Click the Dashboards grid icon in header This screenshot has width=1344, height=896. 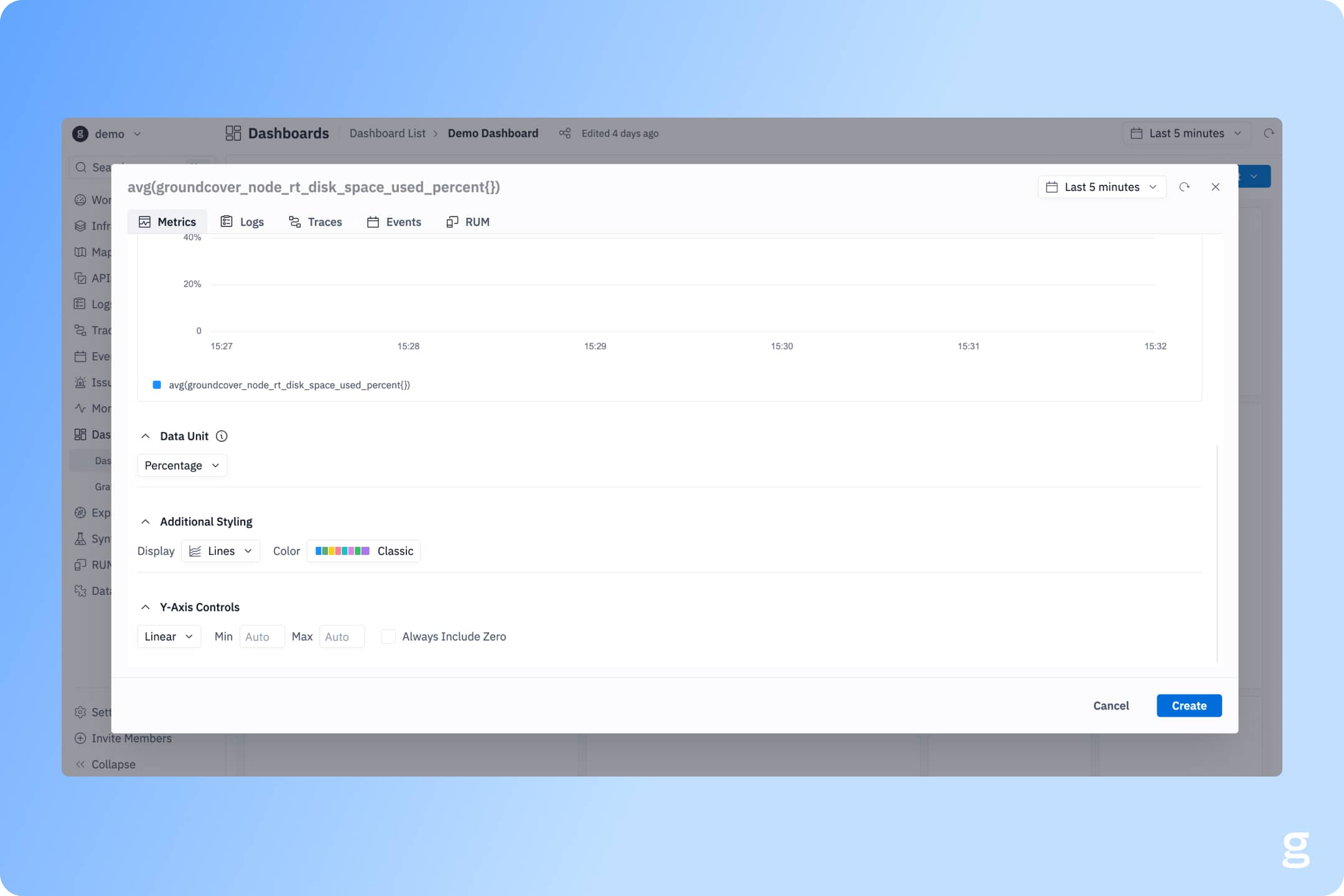click(233, 133)
